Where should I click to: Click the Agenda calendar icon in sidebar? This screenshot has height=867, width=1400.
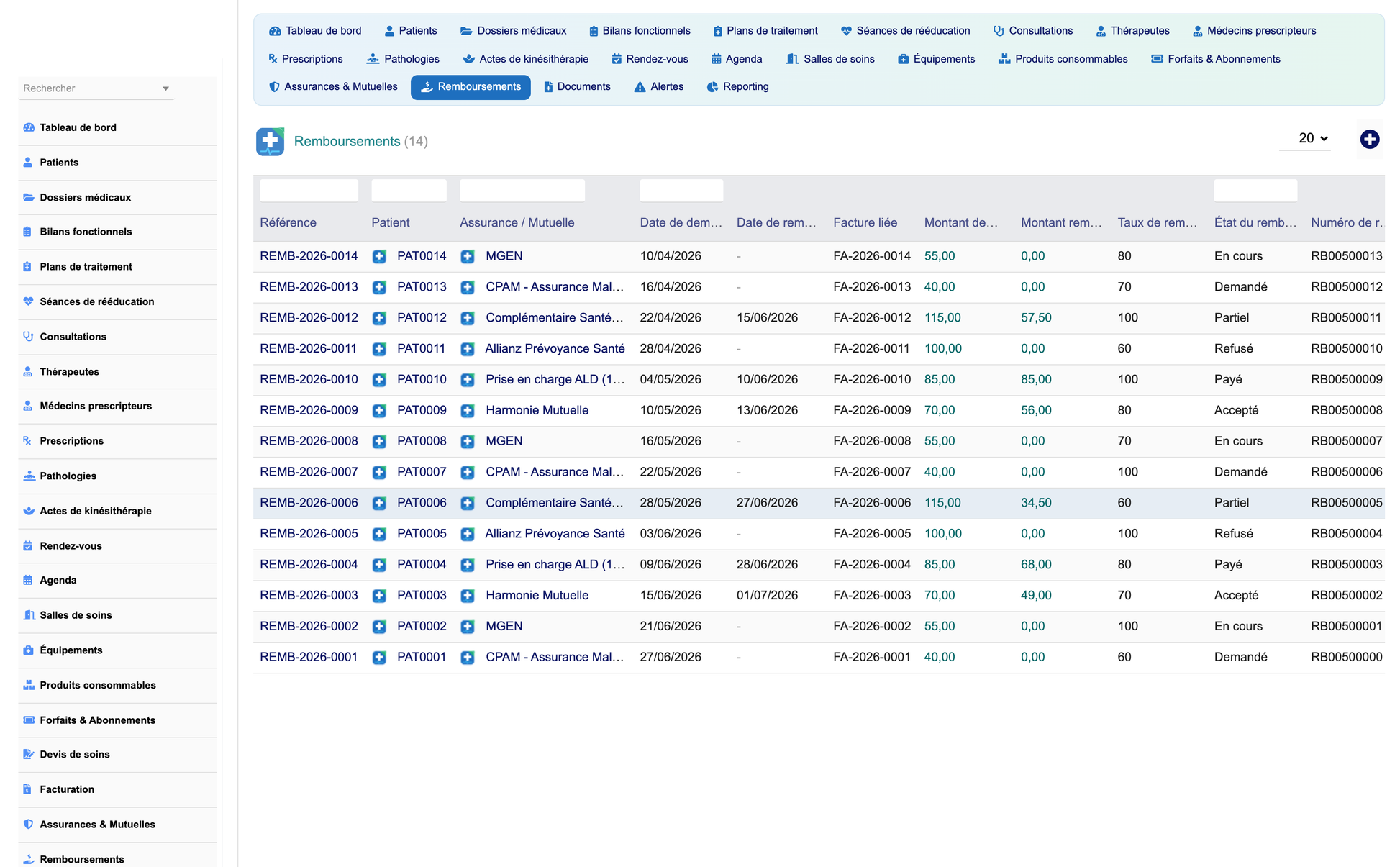(28, 580)
